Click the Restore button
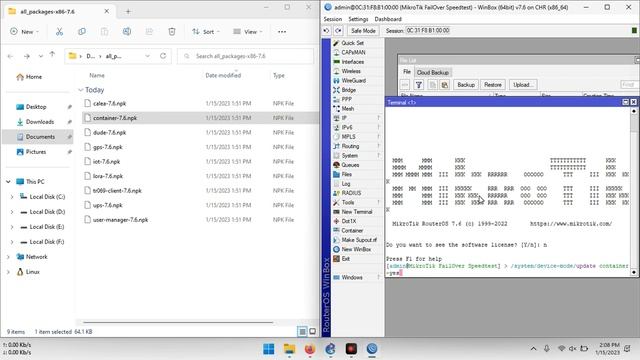Image resolution: width=640 pixels, height=360 pixels. pos(493,85)
